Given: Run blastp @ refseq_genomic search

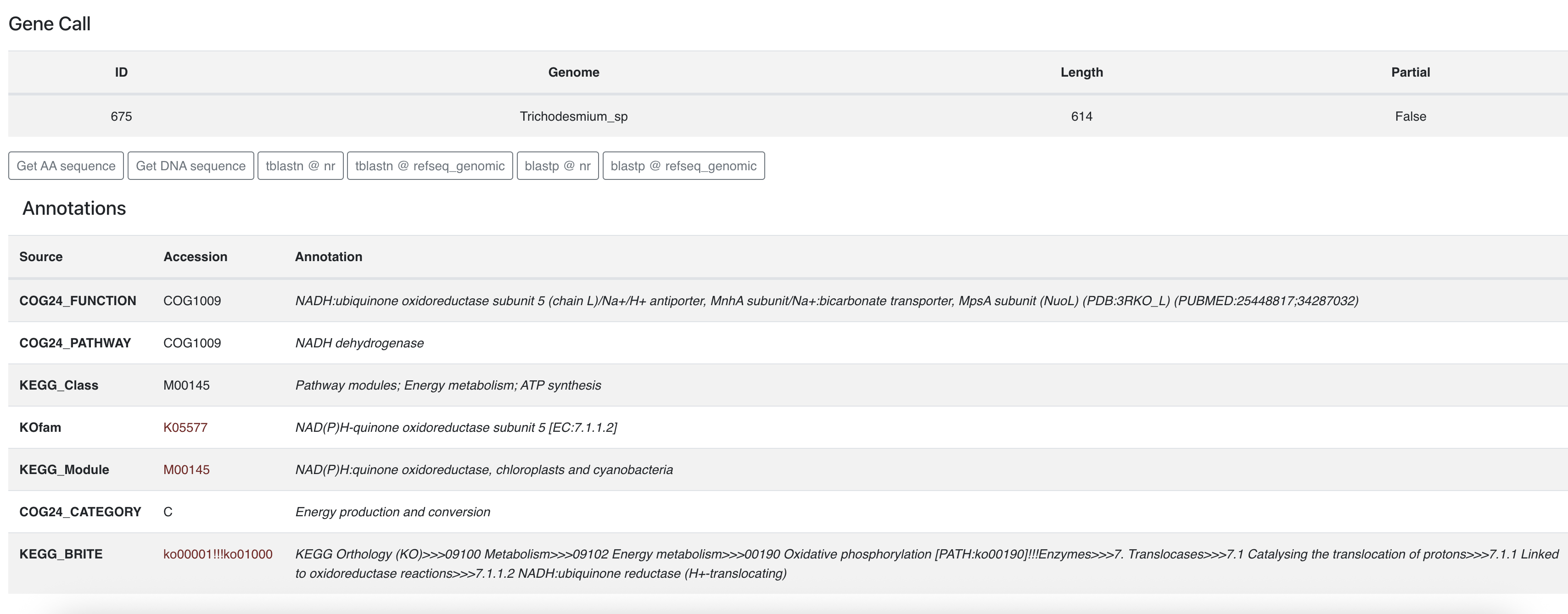Looking at the screenshot, I should pos(683,166).
